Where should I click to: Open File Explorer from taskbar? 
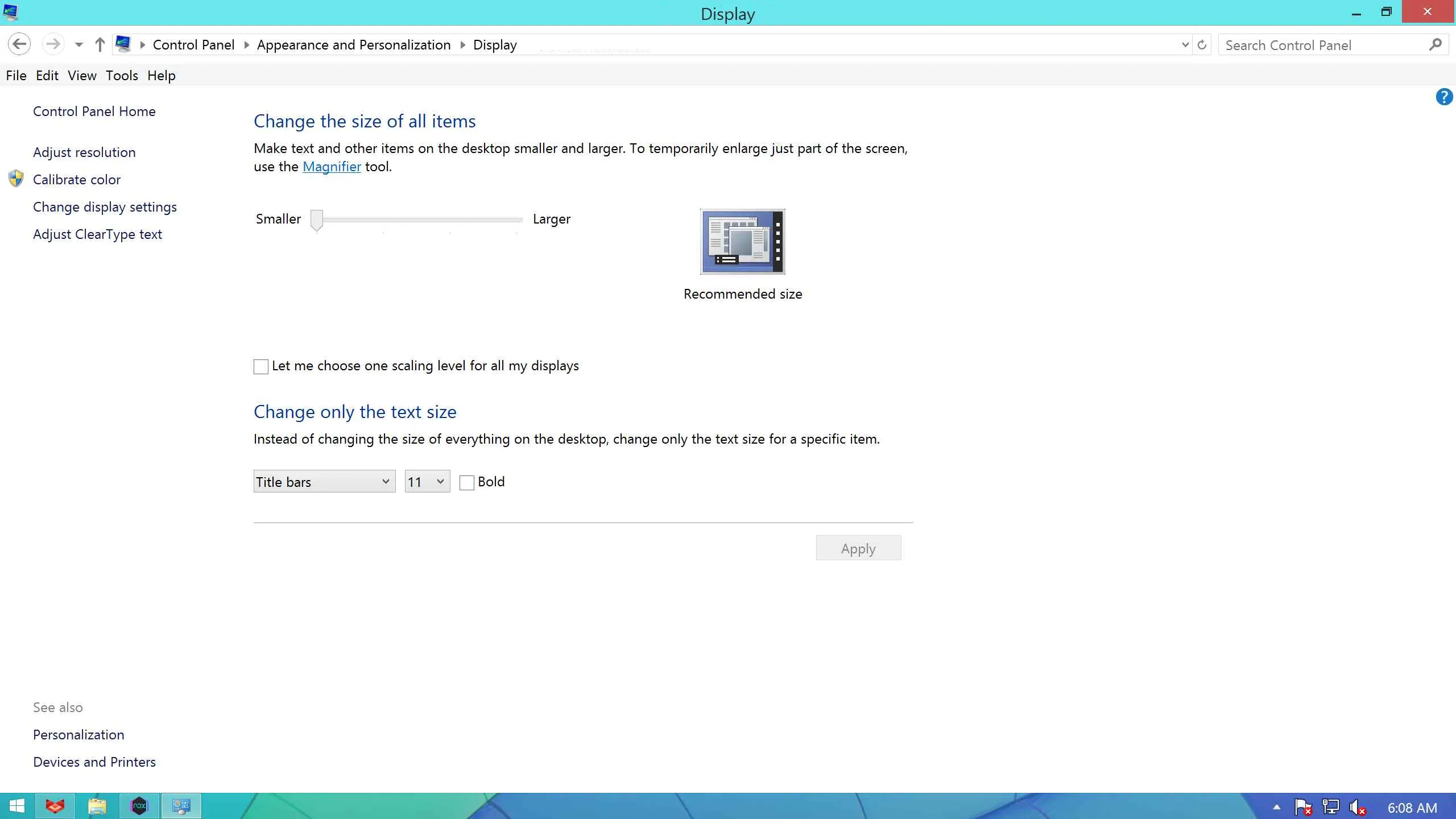coord(97,806)
